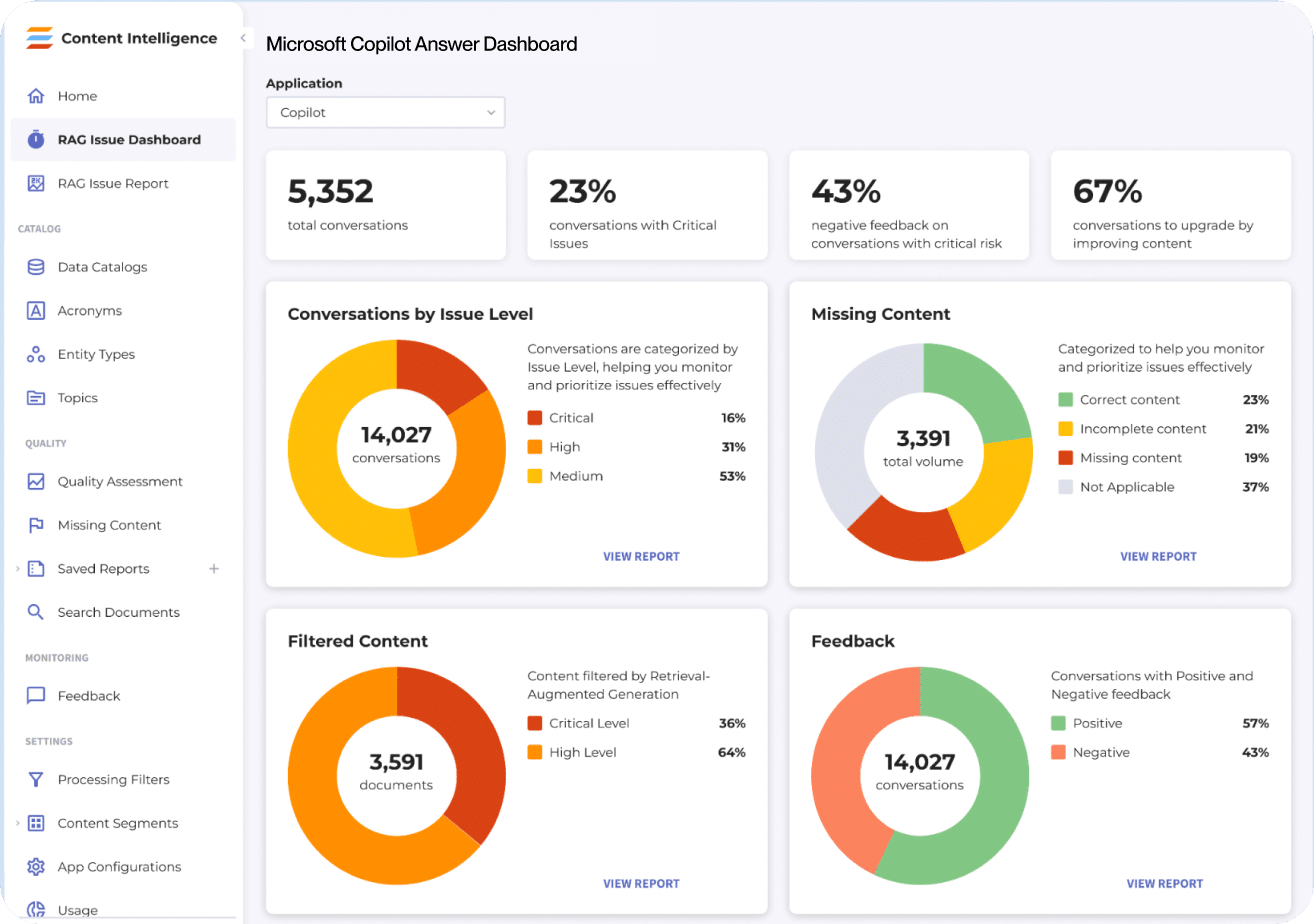Expand the Saved Reports tree arrow
This screenshot has width=1314, height=924.
tap(17, 569)
